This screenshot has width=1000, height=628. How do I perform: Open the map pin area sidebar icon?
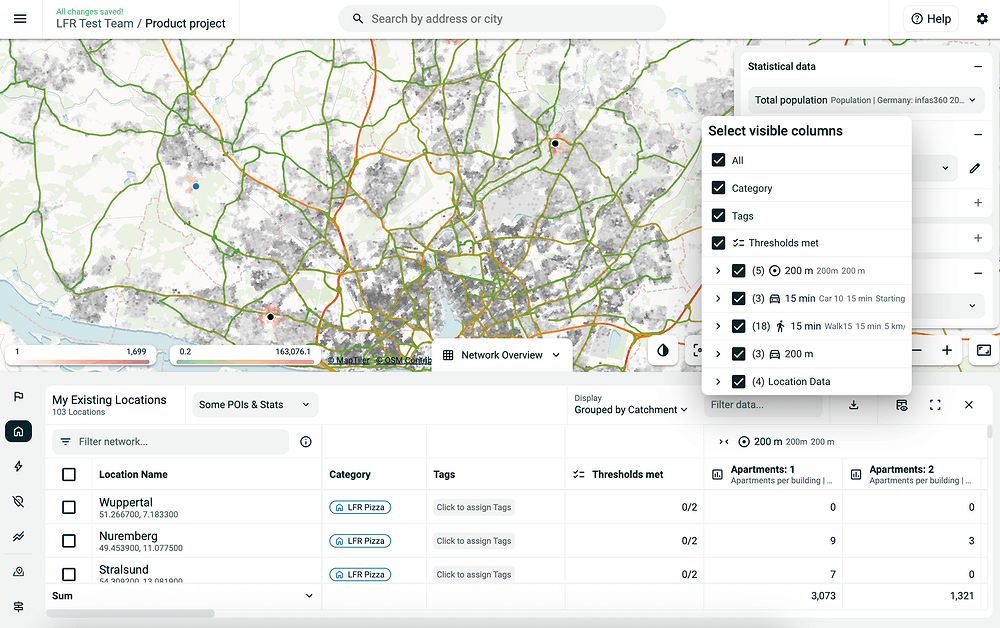(x=18, y=572)
